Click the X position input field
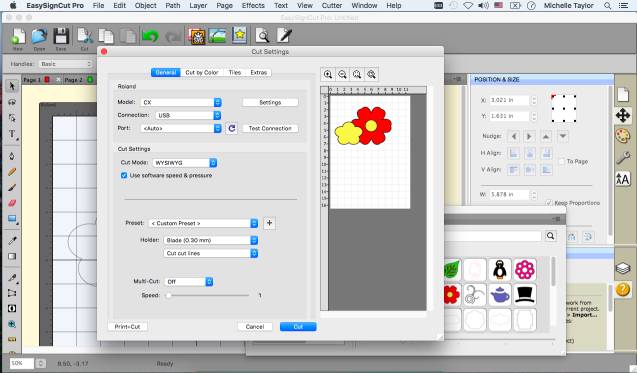This screenshot has width=637, height=373. [509, 100]
